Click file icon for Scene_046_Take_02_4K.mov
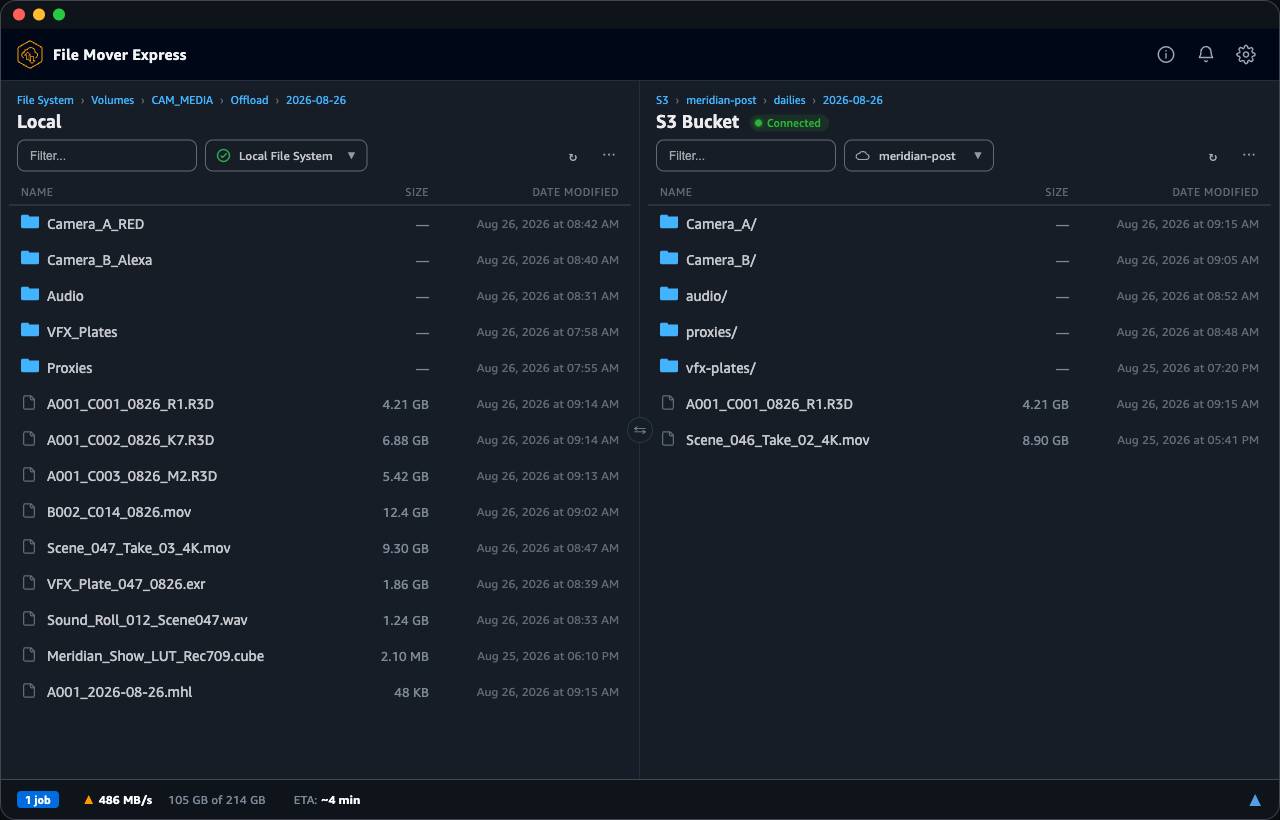1280x820 pixels. (x=669, y=439)
